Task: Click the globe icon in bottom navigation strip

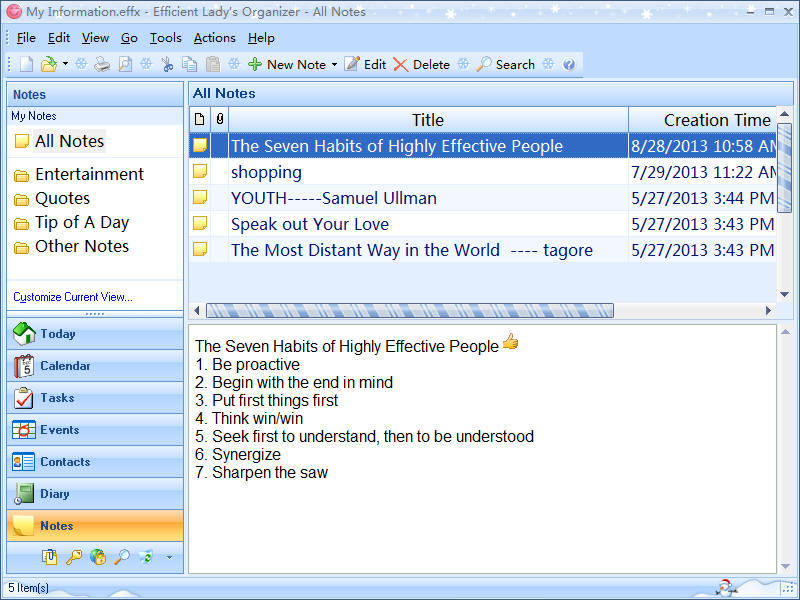Action: pyautogui.click(x=97, y=557)
